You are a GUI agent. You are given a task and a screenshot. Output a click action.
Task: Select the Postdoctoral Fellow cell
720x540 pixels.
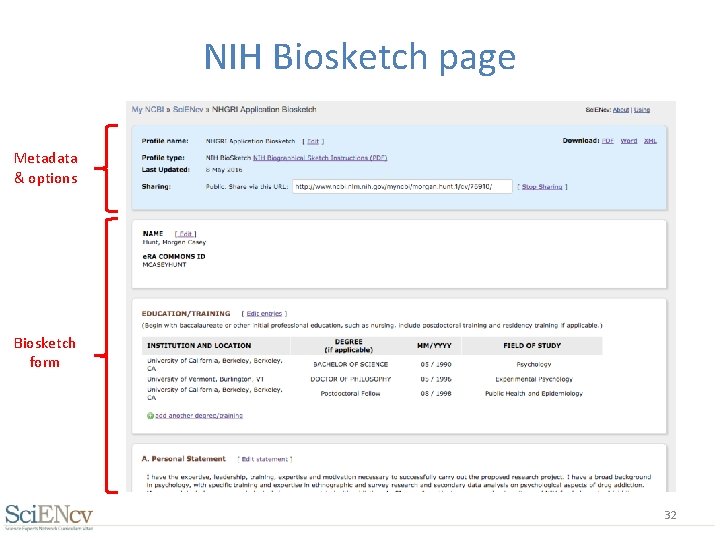click(350, 394)
